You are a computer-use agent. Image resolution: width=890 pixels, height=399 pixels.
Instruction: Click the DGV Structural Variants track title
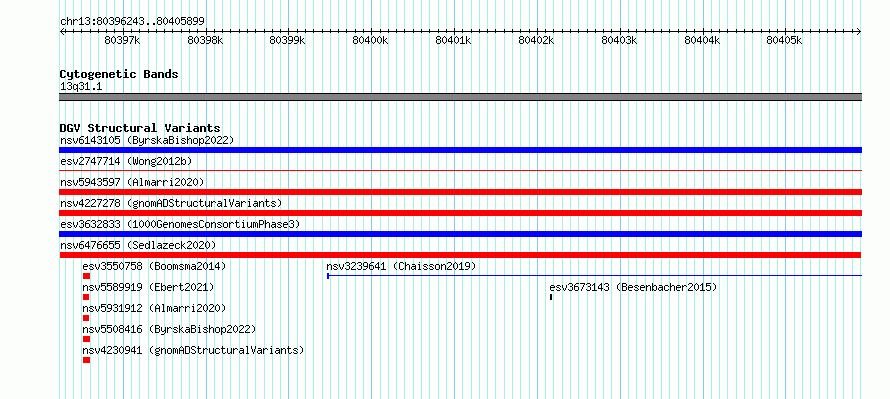point(140,128)
